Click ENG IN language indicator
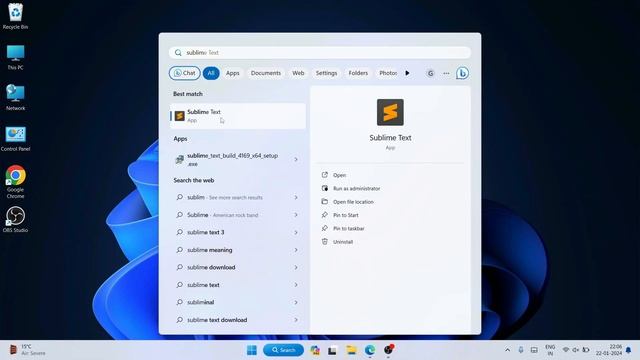640x360 pixels. click(550, 350)
